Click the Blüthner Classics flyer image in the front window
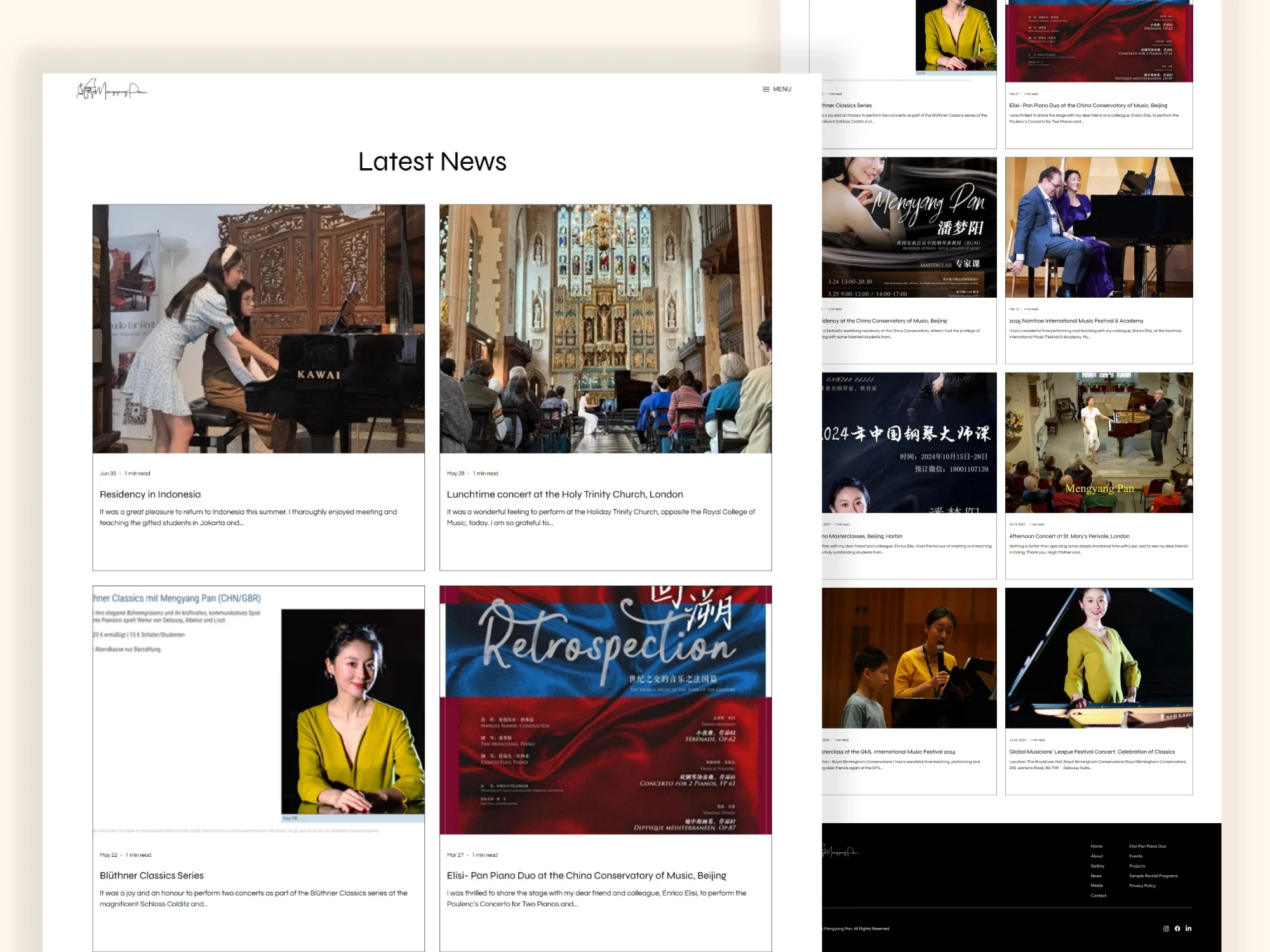The height and width of the screenshot is (952, 1270). pos(258,710)
